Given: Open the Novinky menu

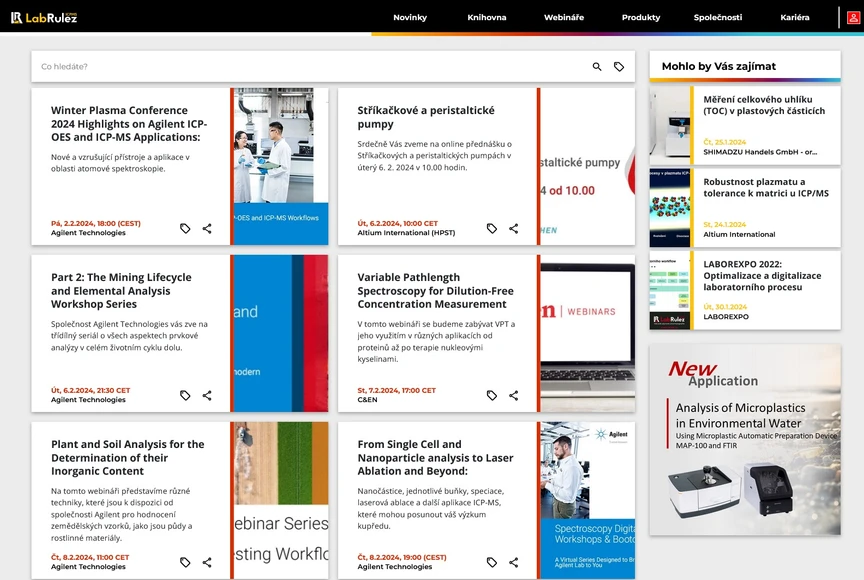Looking at the screenshot, I should 410,18.
